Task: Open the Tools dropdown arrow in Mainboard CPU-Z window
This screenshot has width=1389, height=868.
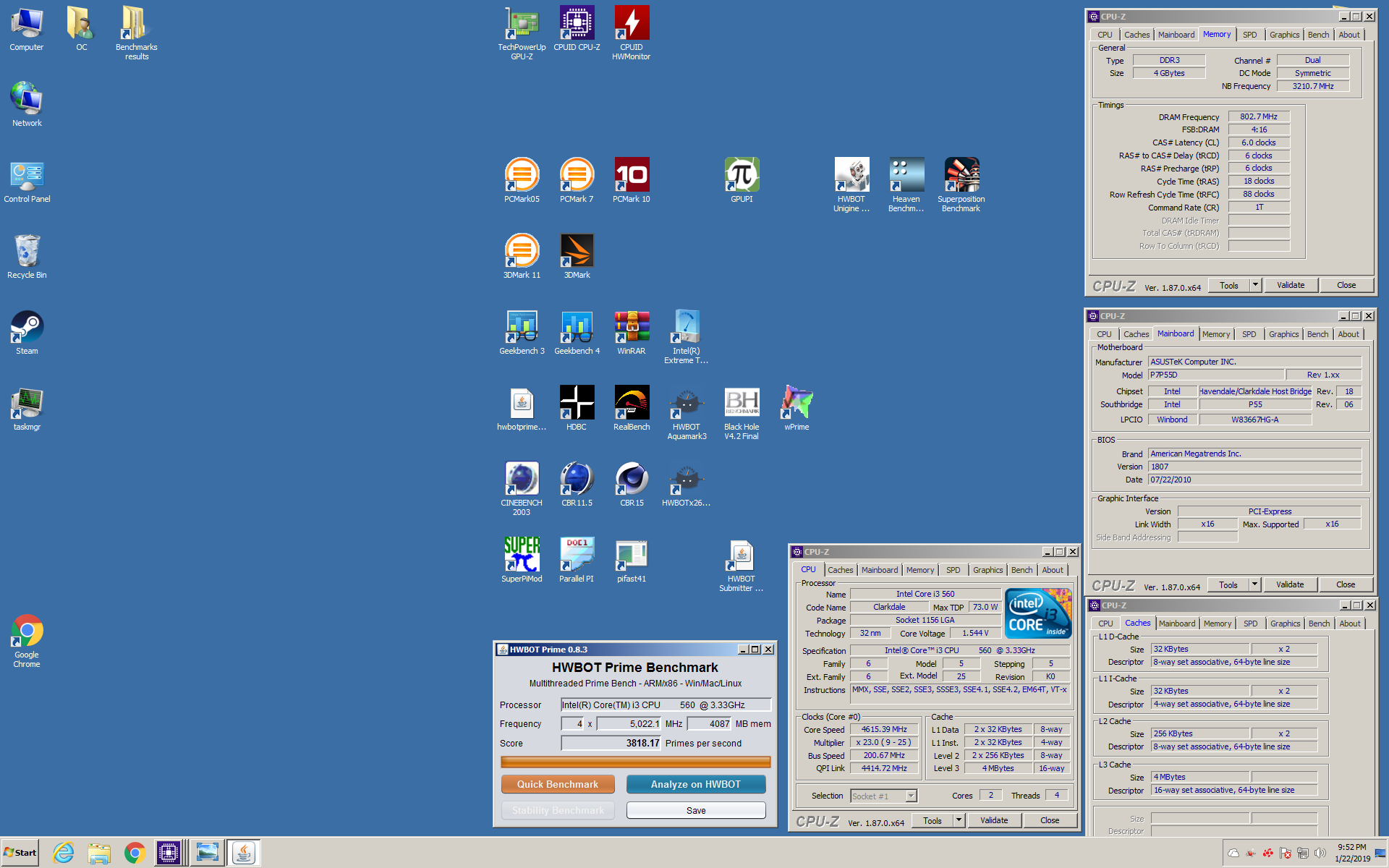Action: pyautogui.click(x=1255, y=584)
